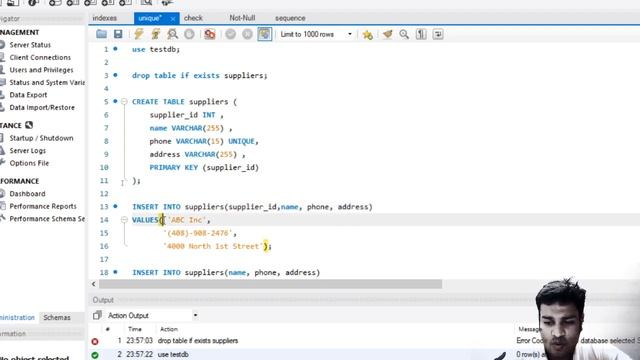
Task: Open Data Import/Restore
Action: [42, 107]
